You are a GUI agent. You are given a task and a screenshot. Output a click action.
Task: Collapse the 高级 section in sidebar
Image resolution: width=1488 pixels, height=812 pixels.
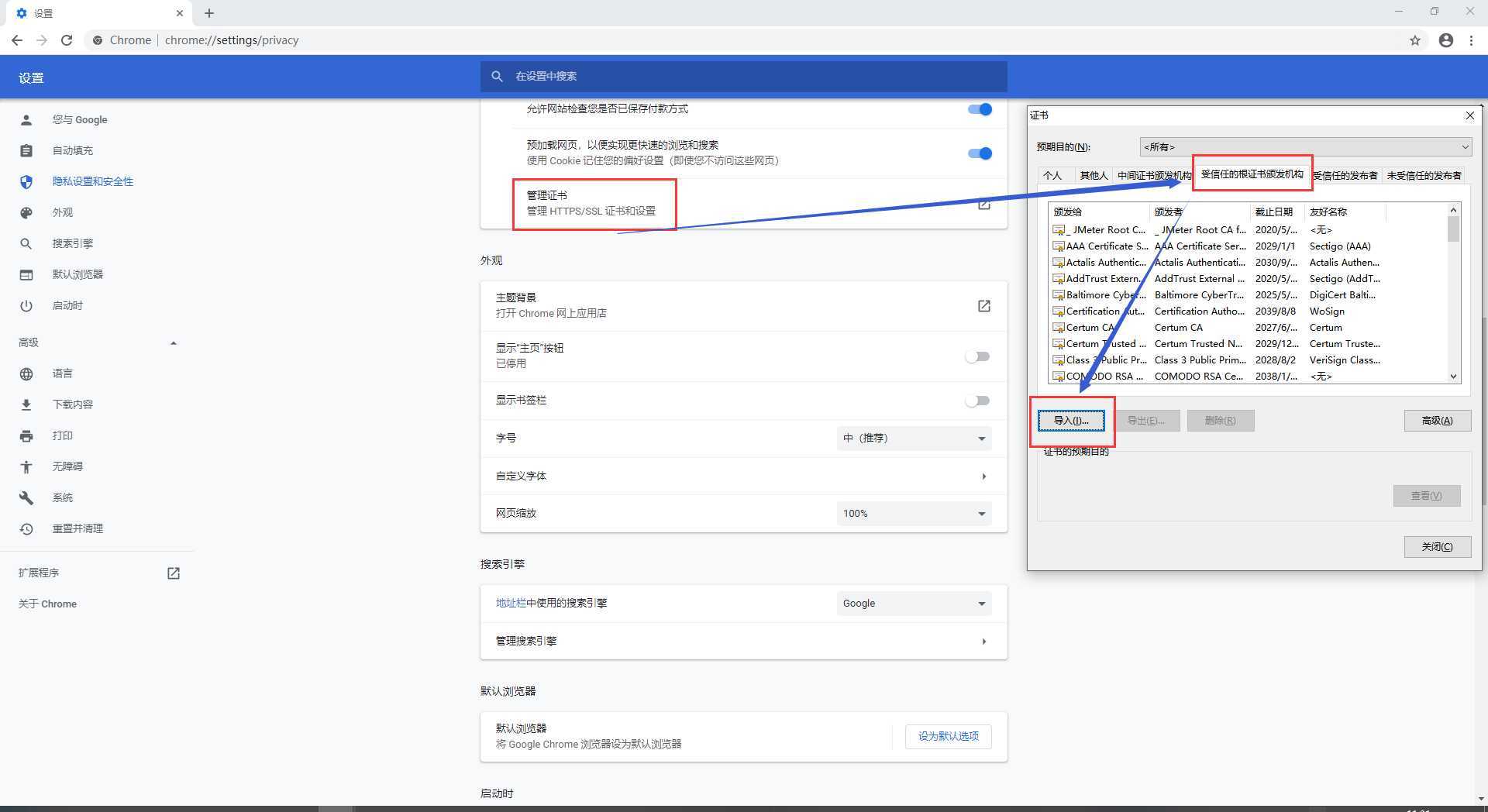pyautogui.click(x=174, y=342)
